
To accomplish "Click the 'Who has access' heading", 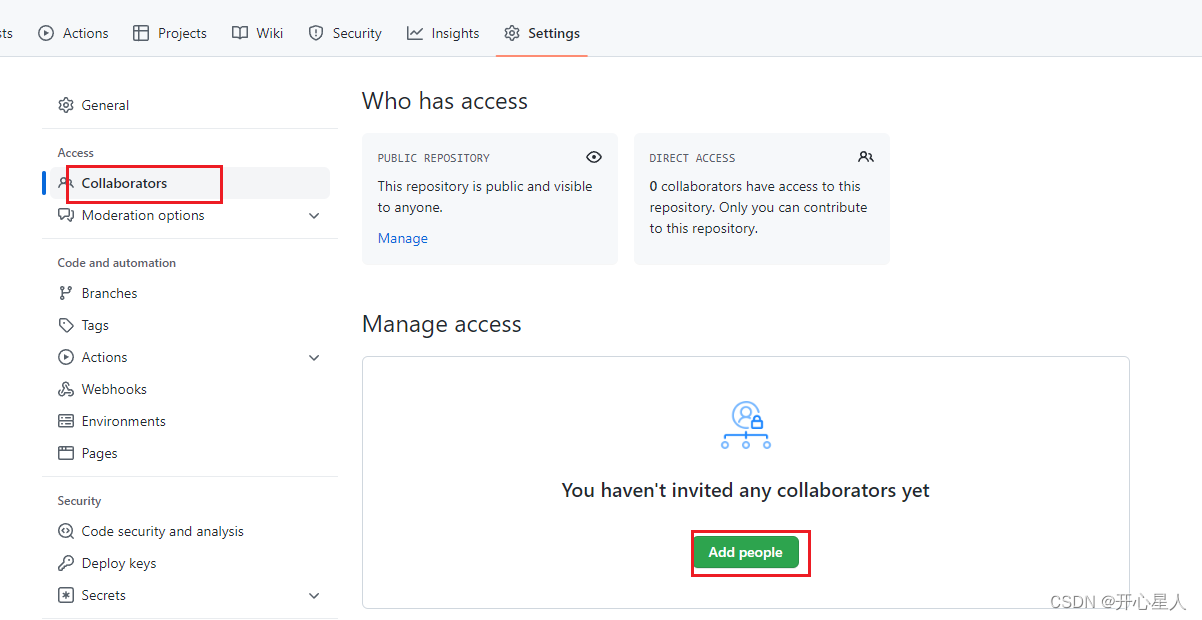I will [x=445, y=101].
